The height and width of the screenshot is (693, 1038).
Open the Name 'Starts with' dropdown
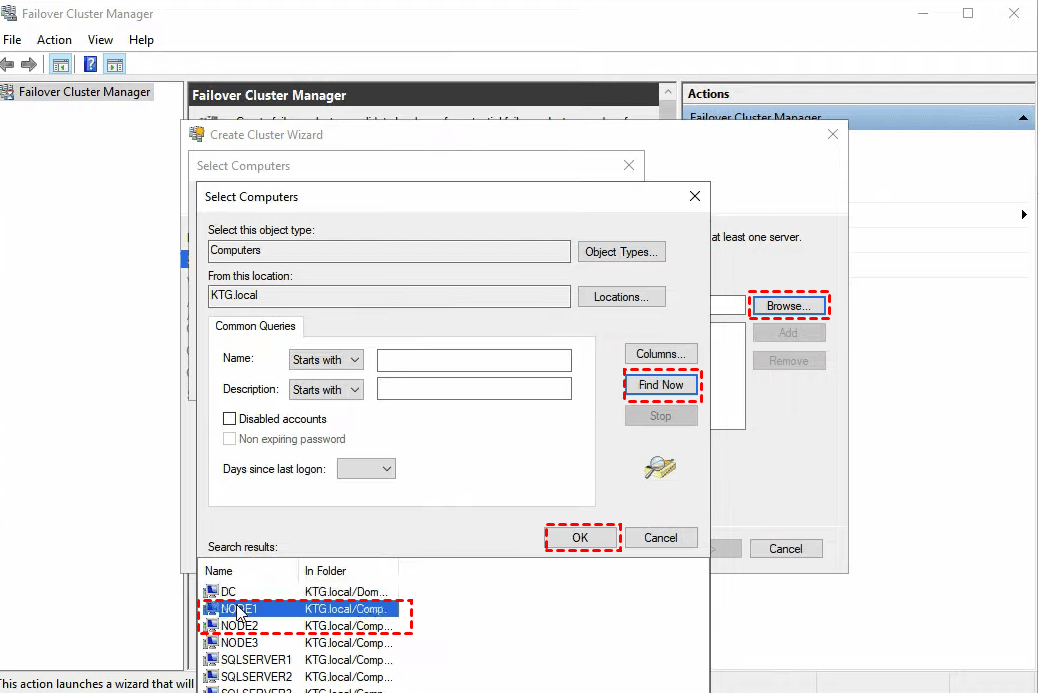(326, 359)
